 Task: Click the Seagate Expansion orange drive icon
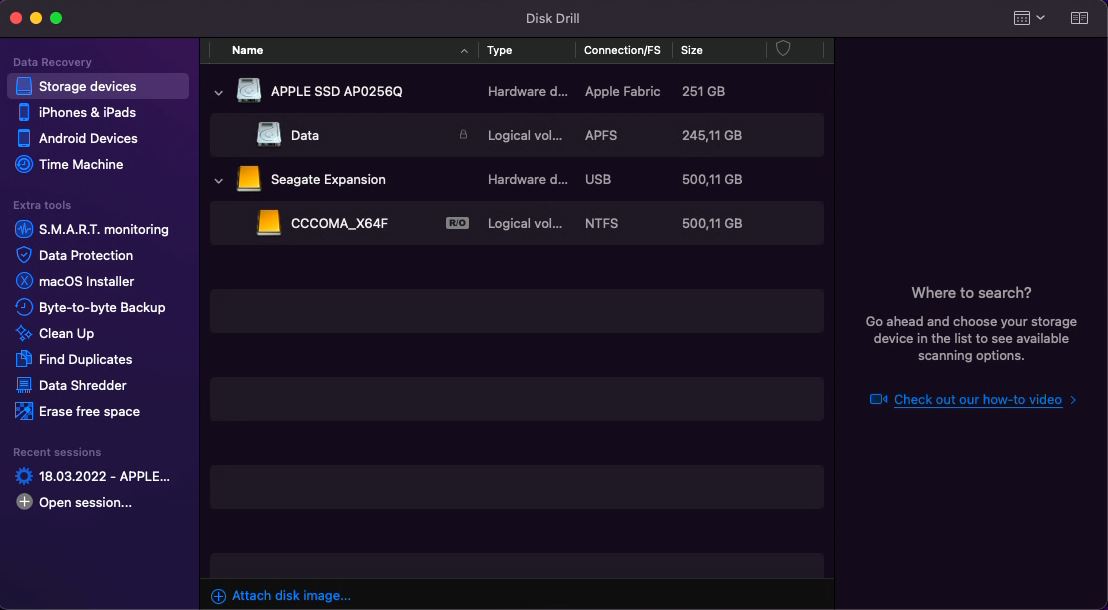coord(249,179)
